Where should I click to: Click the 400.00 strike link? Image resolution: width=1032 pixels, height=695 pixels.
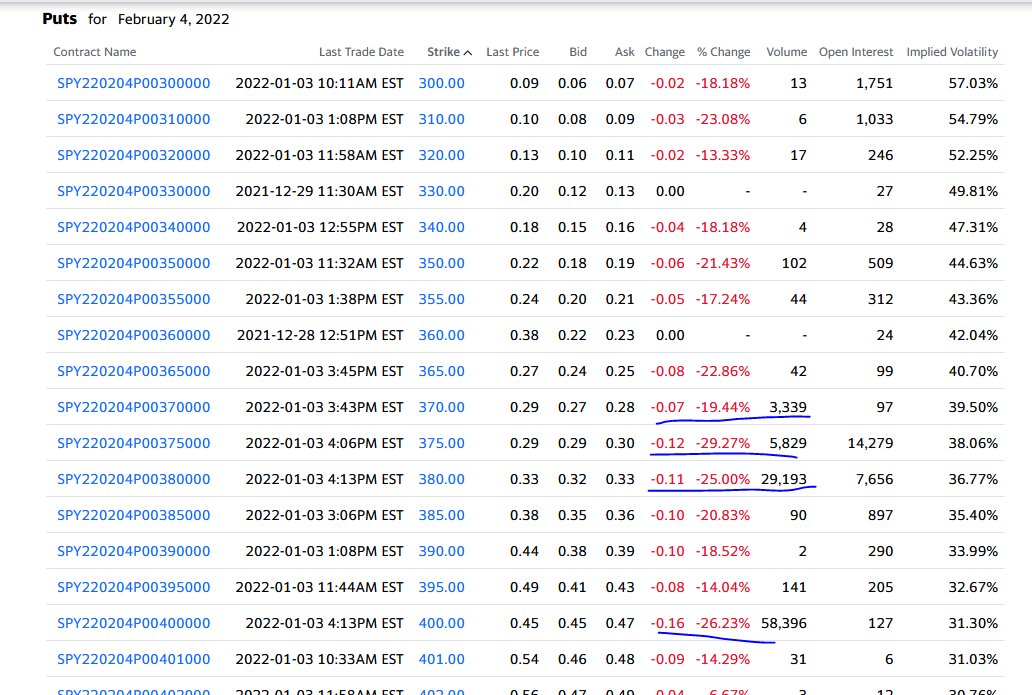442,623
